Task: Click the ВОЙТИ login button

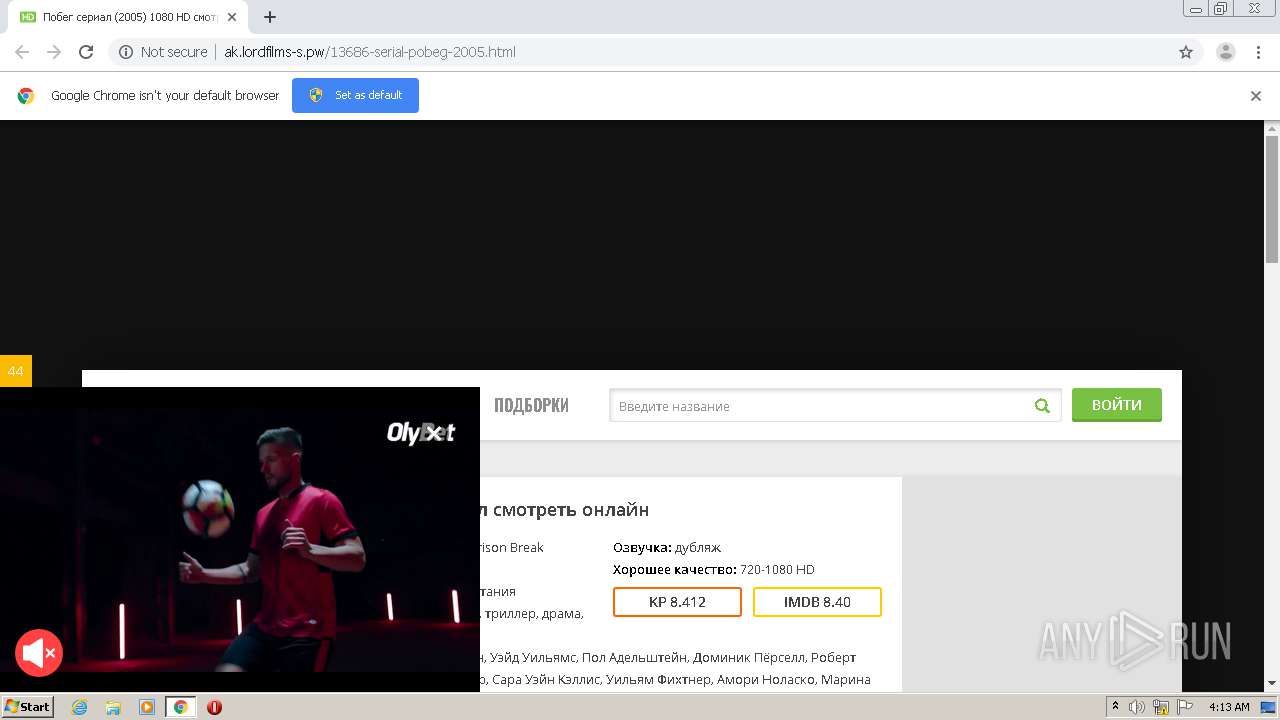Action: [x=1117, y=405]
